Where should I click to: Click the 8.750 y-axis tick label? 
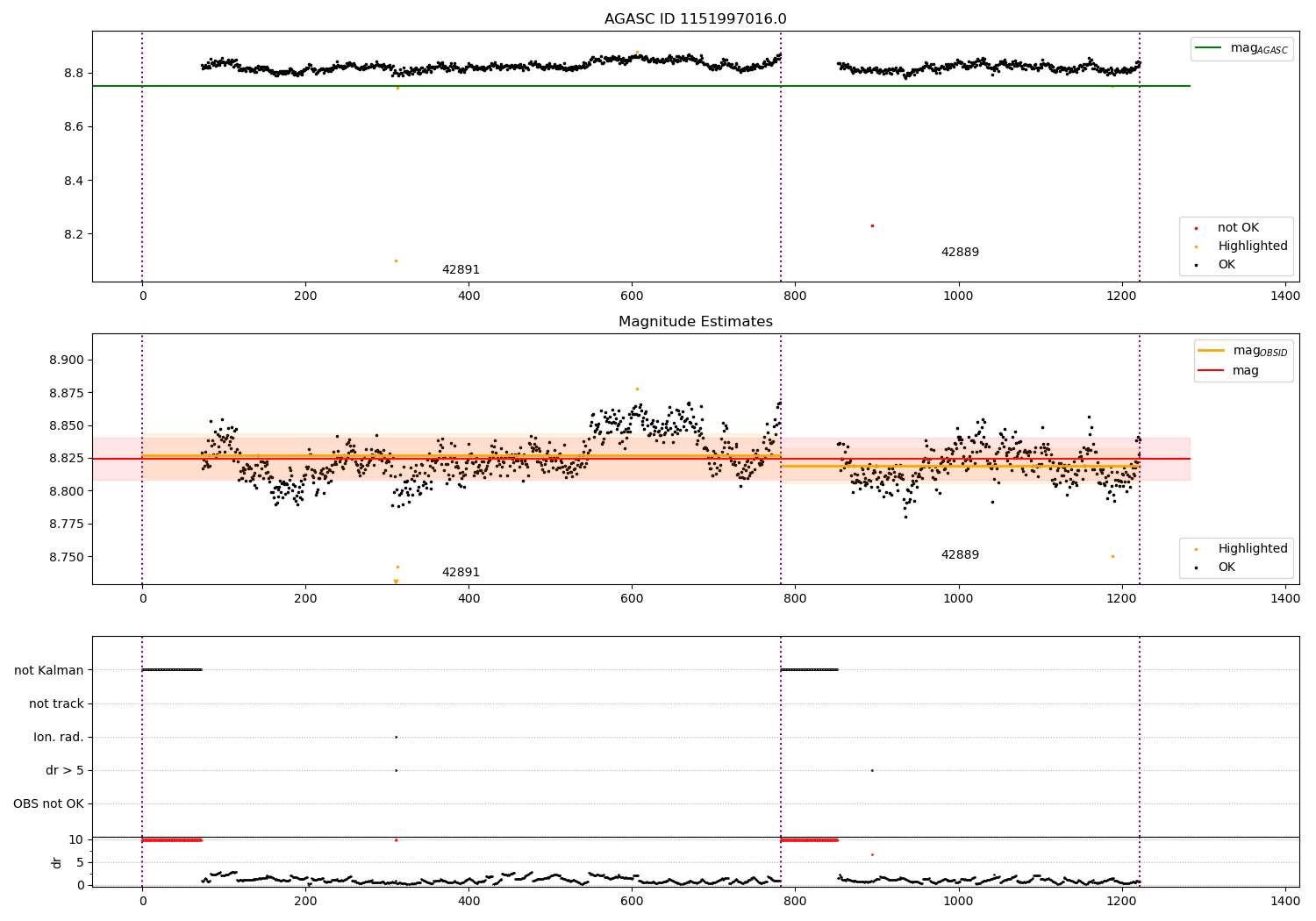[x=67, y=557]
